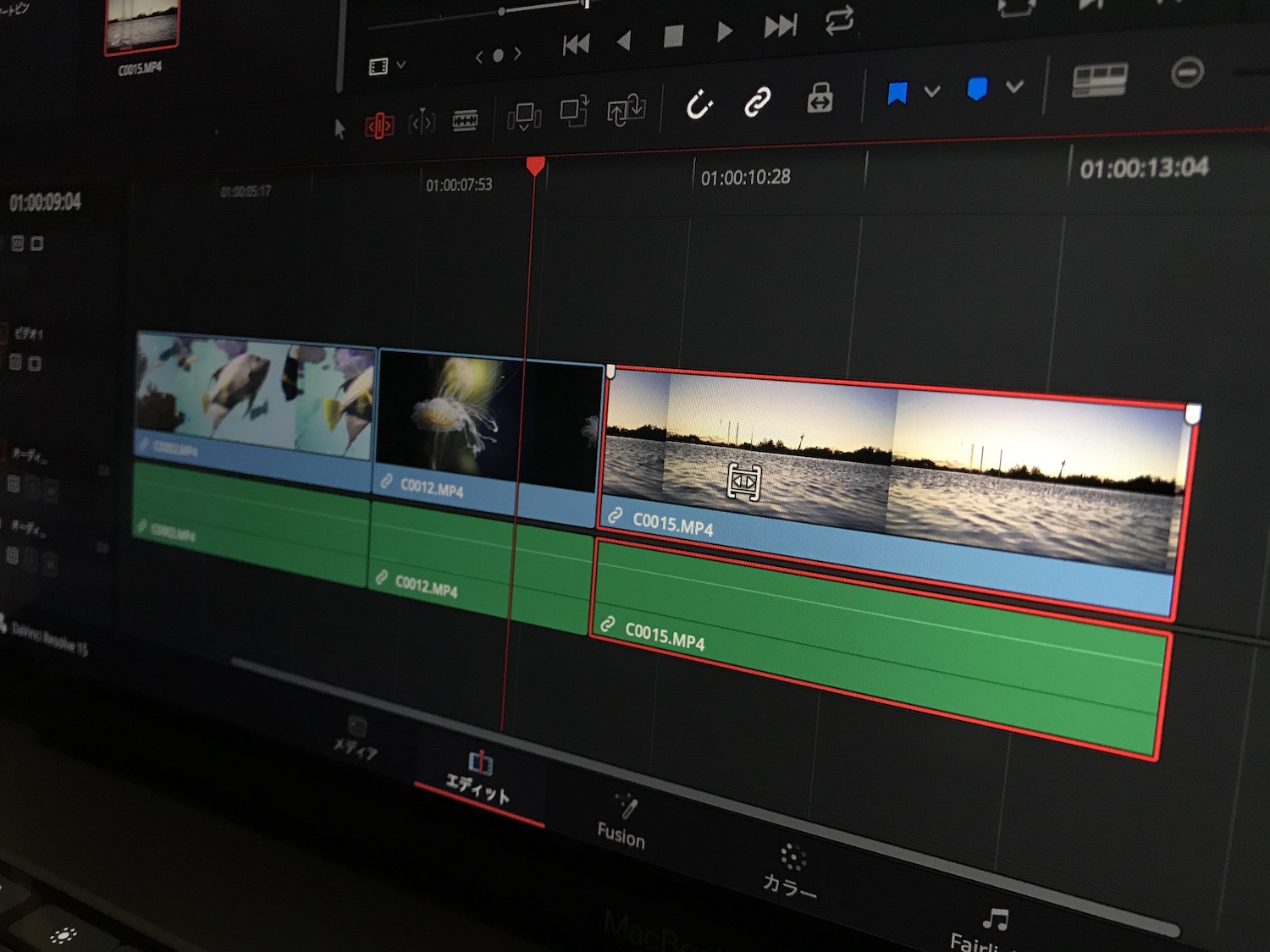The width and height of the screenshot is (1270, 952).
Task: Click the Replace Clip toolbar icon
Action: pos(627,110)
